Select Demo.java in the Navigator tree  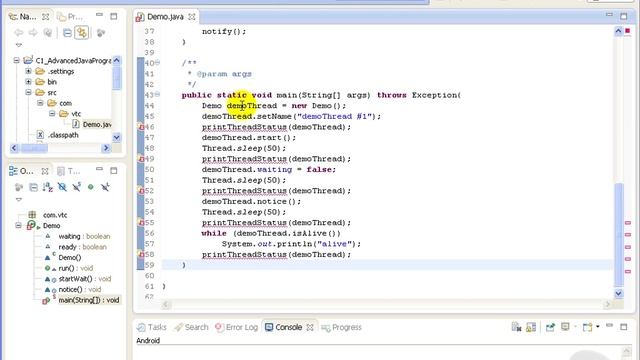click(x=92, y=124)
